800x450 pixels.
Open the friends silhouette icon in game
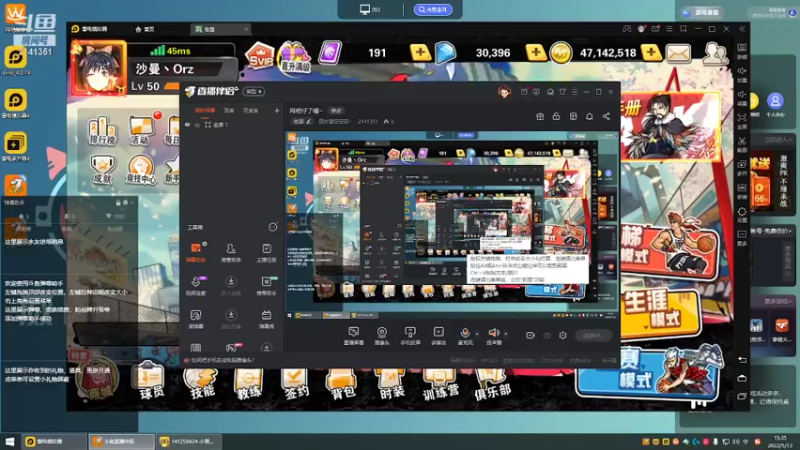click(x=714, y=53)
